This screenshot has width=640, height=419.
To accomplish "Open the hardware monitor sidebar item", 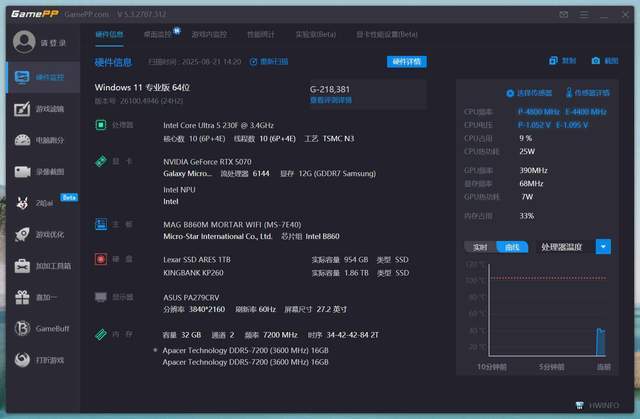I will click(x=43, y=77).
